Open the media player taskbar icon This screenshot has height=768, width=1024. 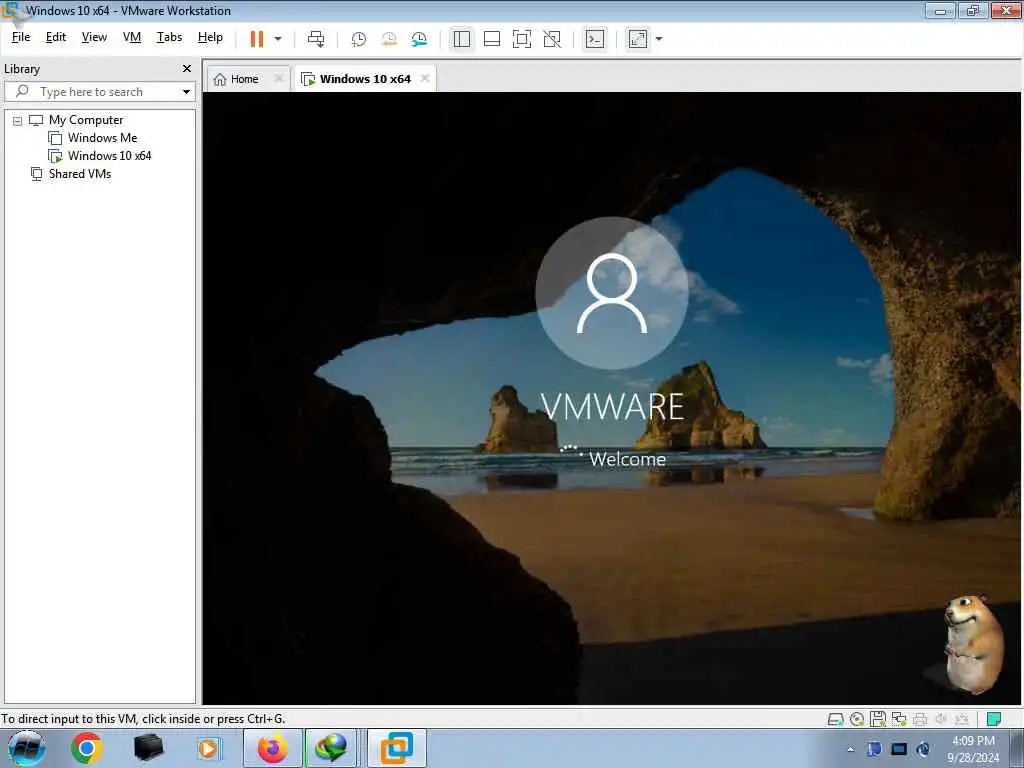(208, 748)
